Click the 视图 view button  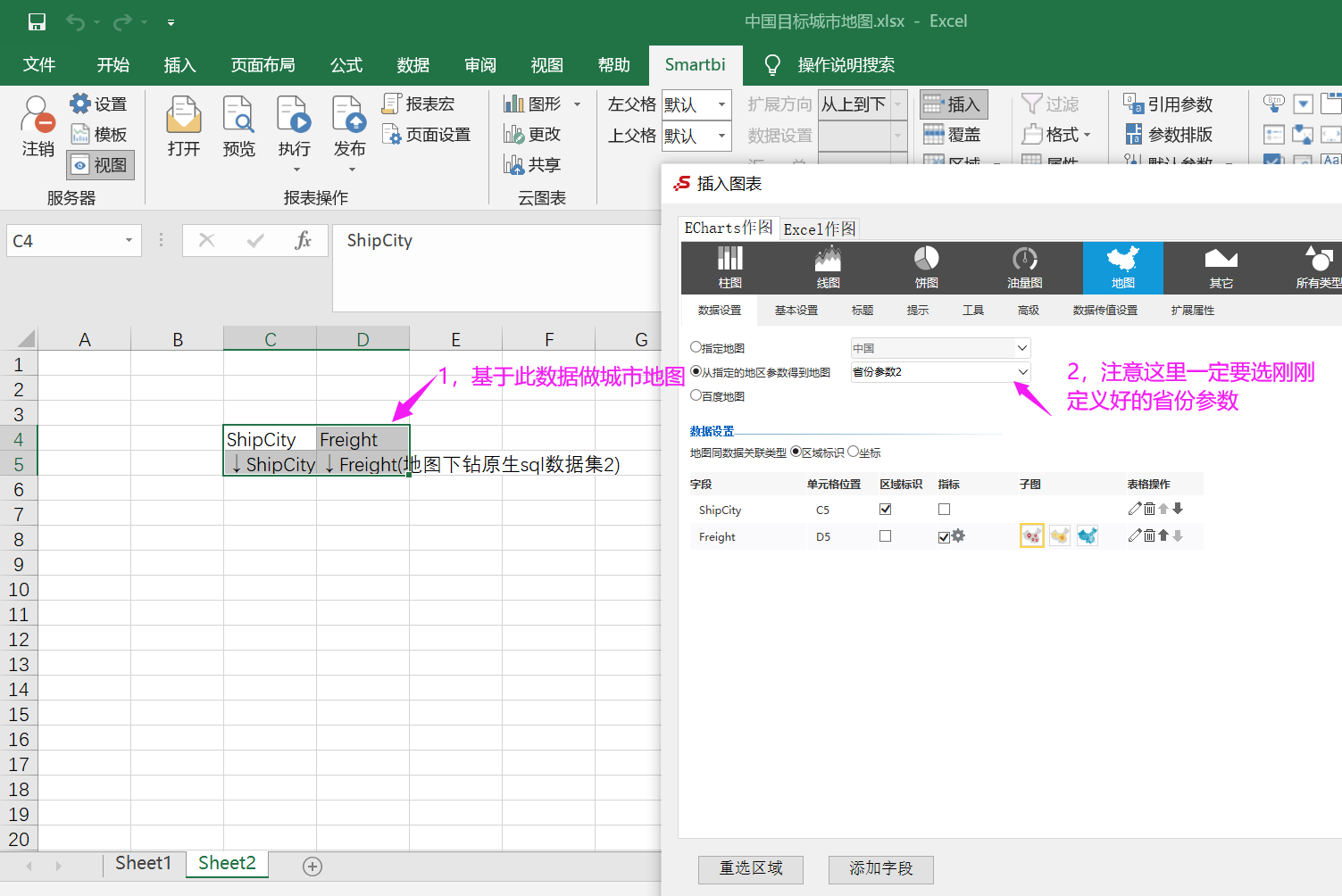pos(100,165)
